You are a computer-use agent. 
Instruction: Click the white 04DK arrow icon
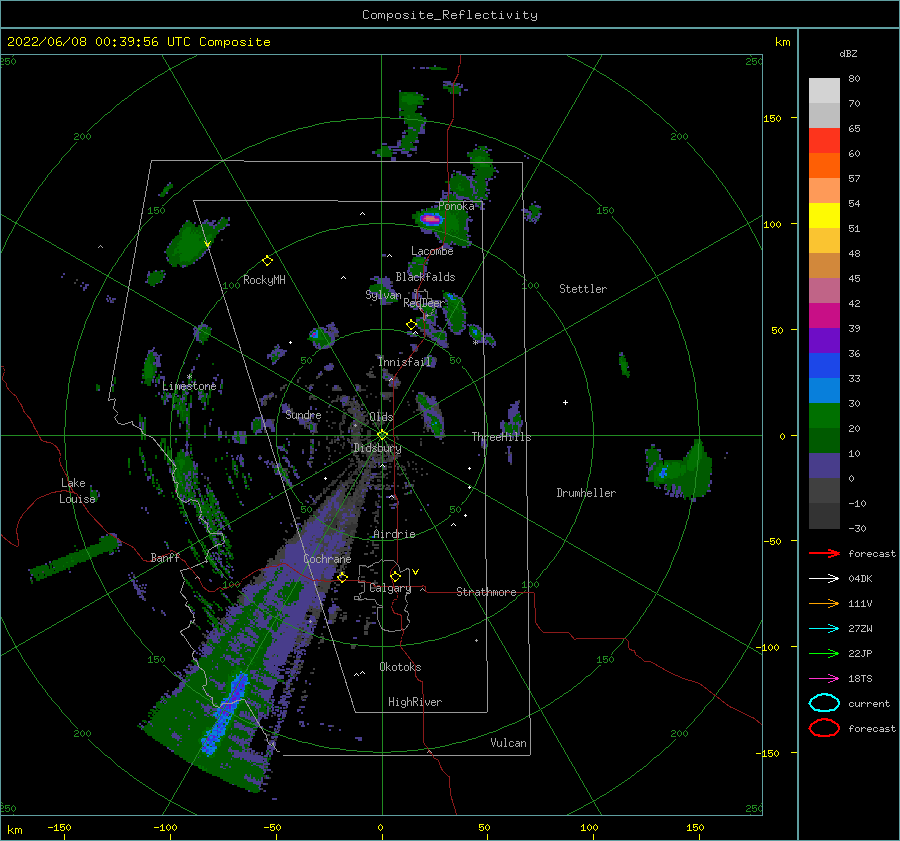coord(824,579)
